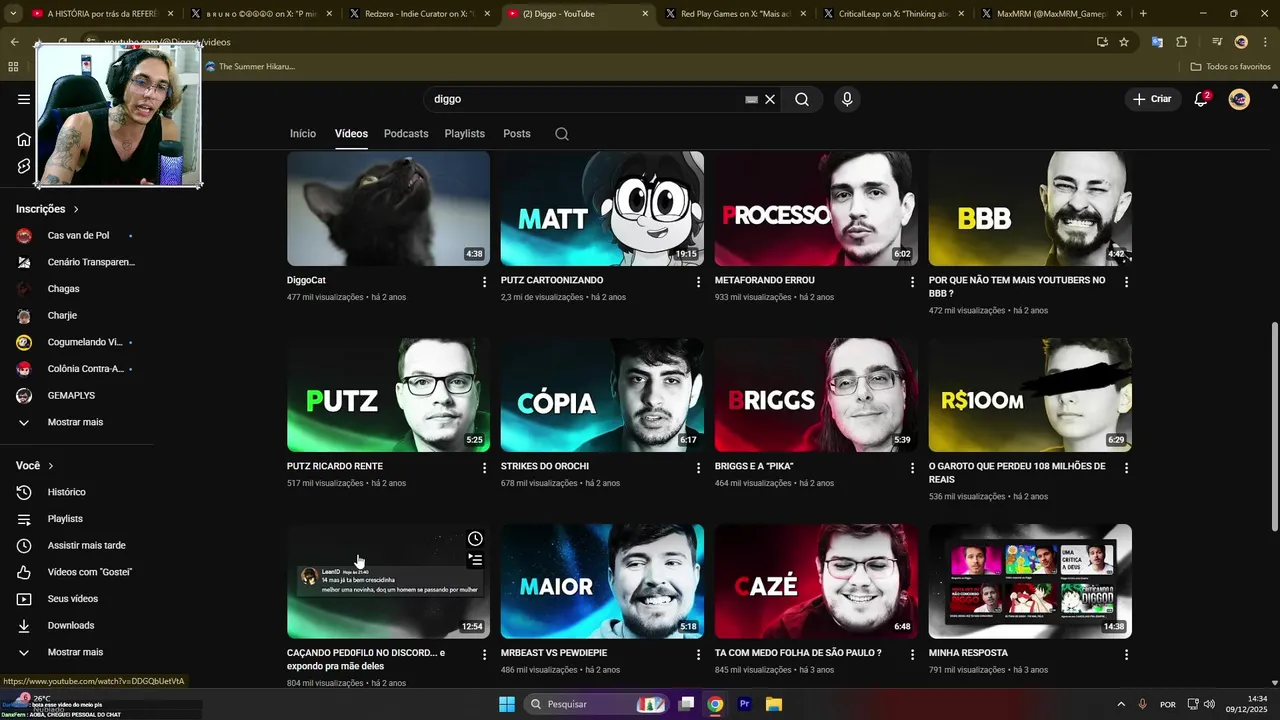Expand the Você section chevron
The image size is (1280, 720).
[51, 466]
